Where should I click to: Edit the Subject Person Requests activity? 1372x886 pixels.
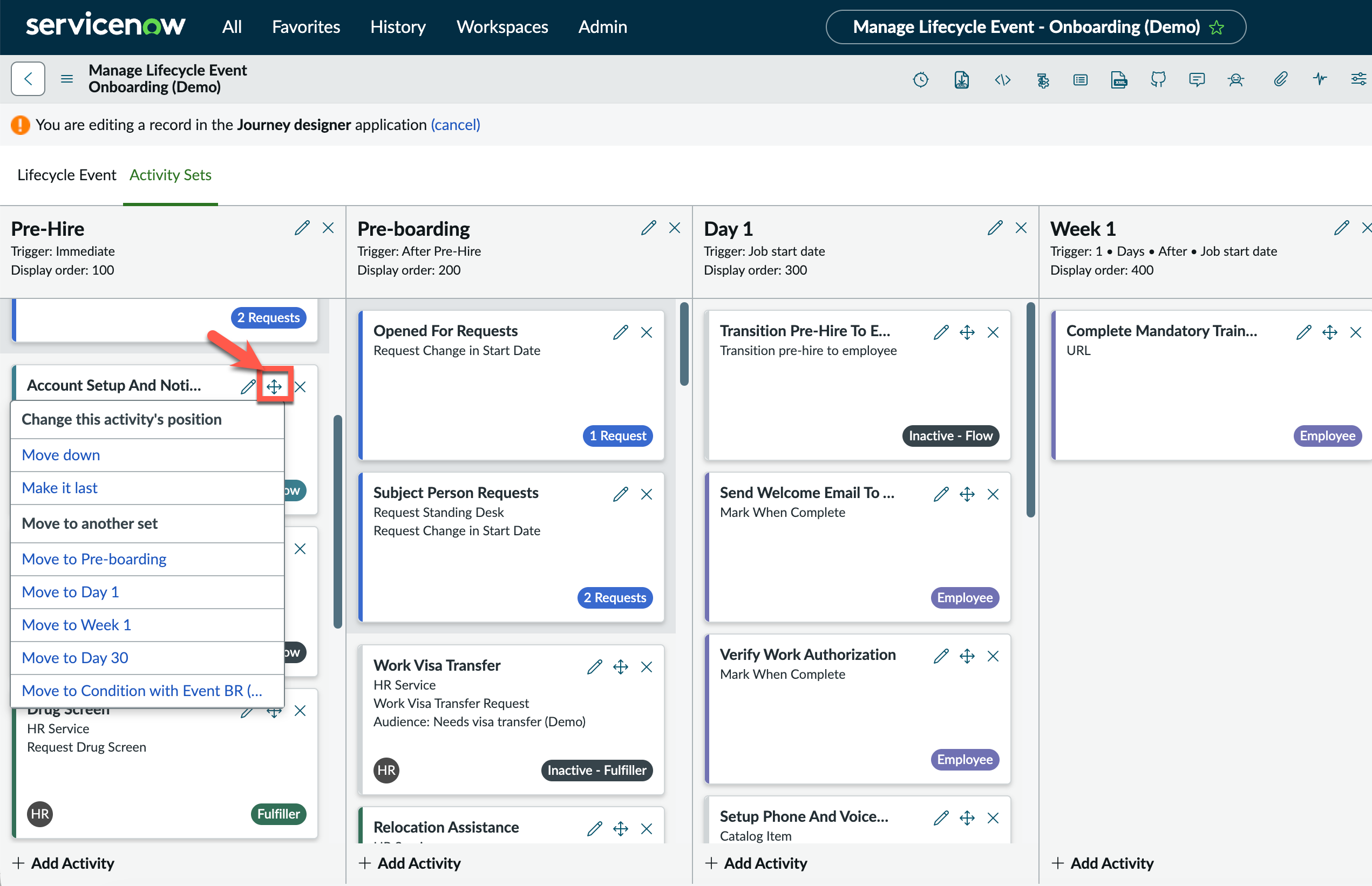click(x=620, y=494)
